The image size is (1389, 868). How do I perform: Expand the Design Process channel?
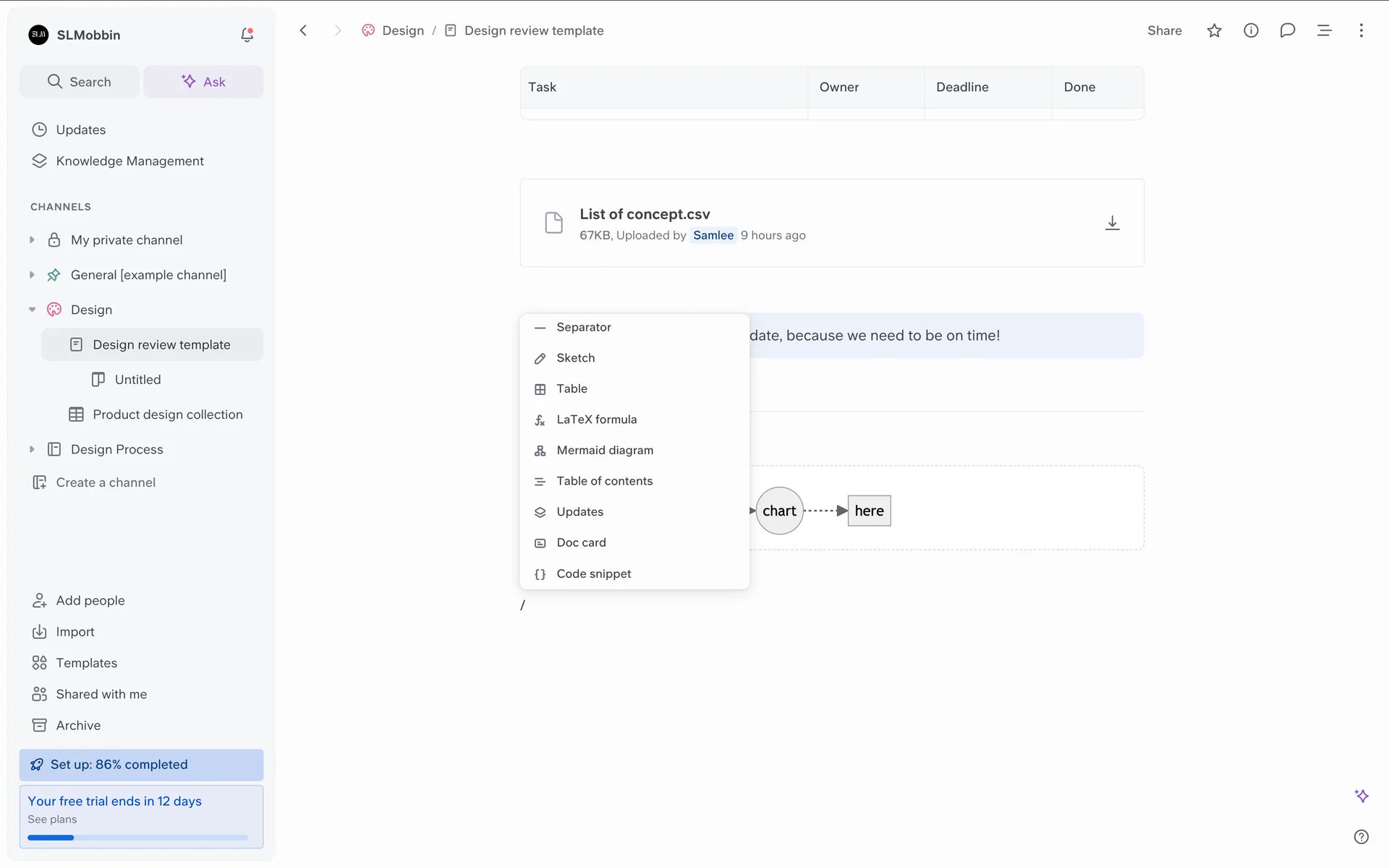pos(32,449)
